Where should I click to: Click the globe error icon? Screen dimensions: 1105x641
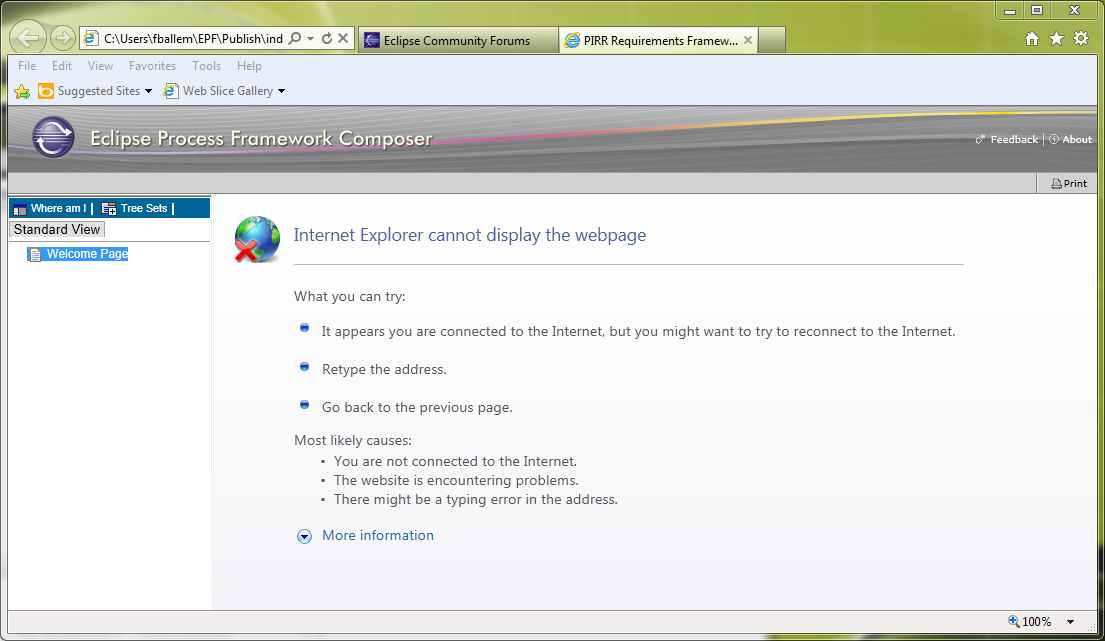[x=257, y=239]
